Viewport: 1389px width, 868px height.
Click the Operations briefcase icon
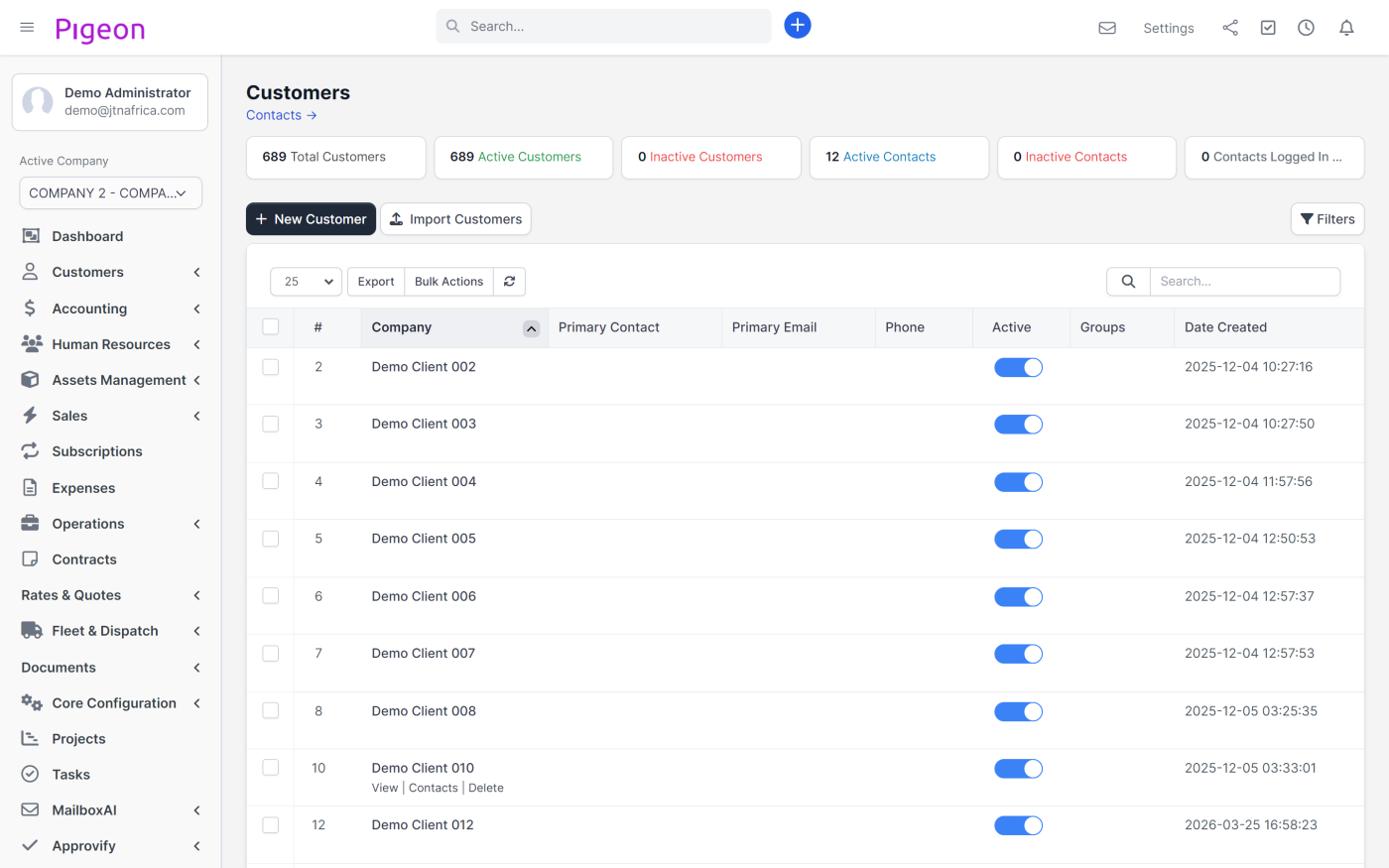coord(31,524)
